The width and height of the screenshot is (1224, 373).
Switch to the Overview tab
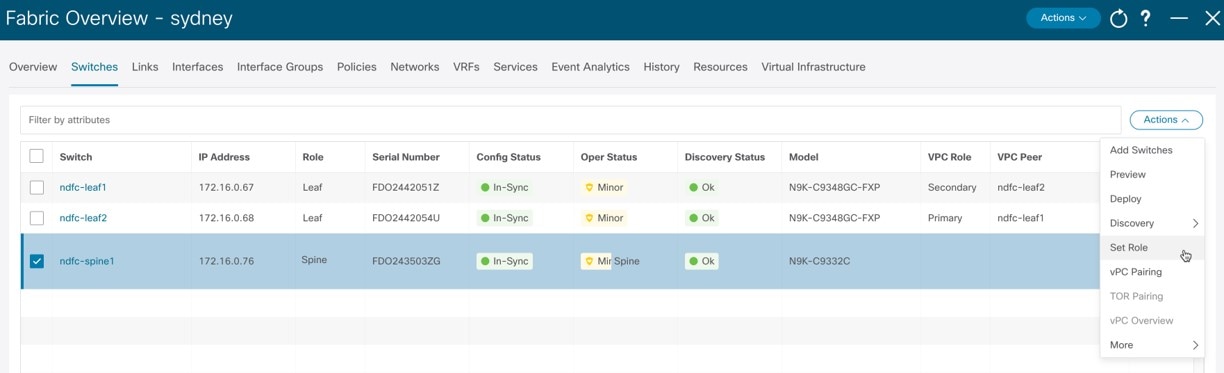(x=33, y=67)
